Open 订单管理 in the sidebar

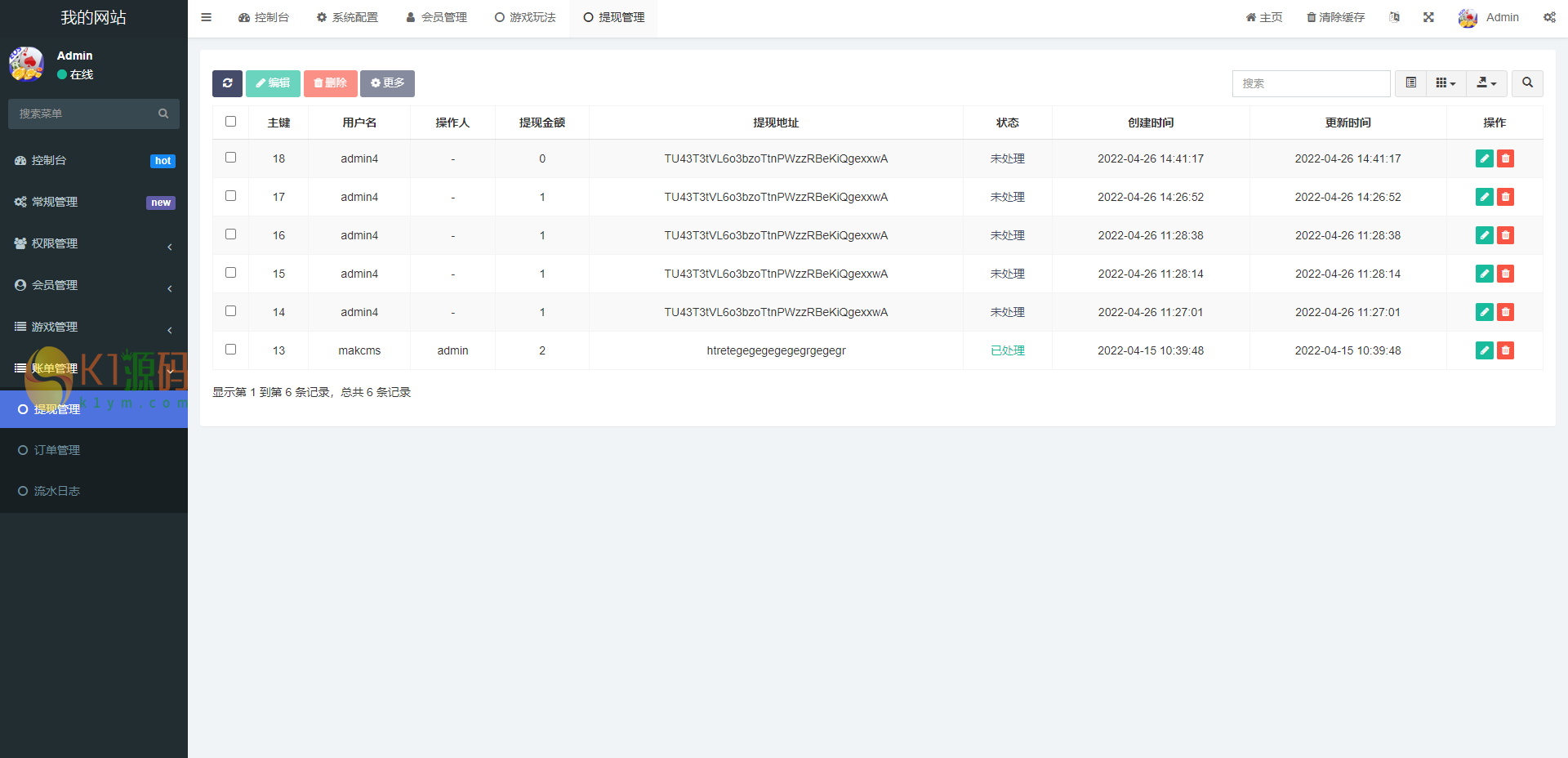(57, 450)
